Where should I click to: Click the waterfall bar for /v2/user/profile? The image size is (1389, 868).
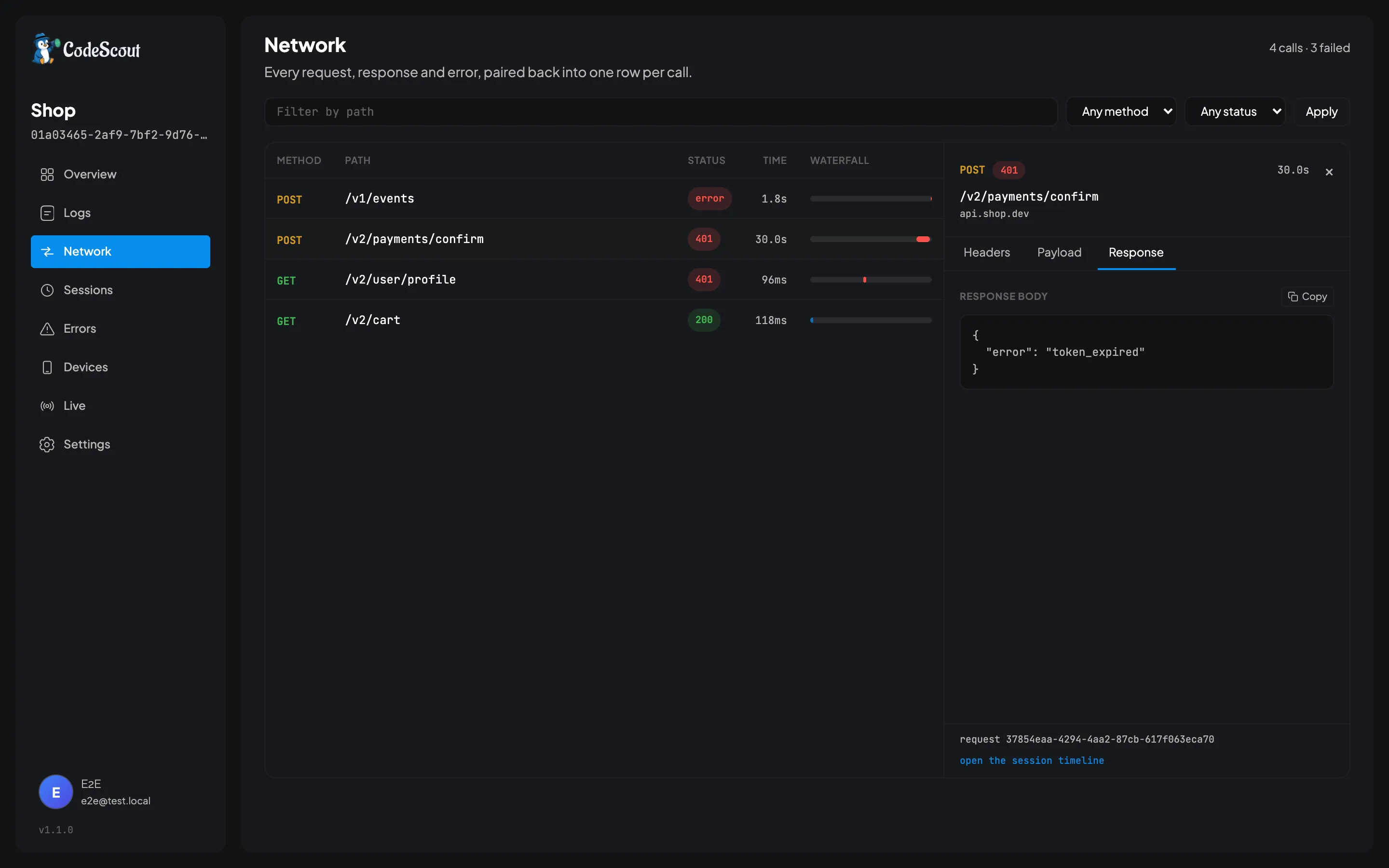[x=870, y=280]
